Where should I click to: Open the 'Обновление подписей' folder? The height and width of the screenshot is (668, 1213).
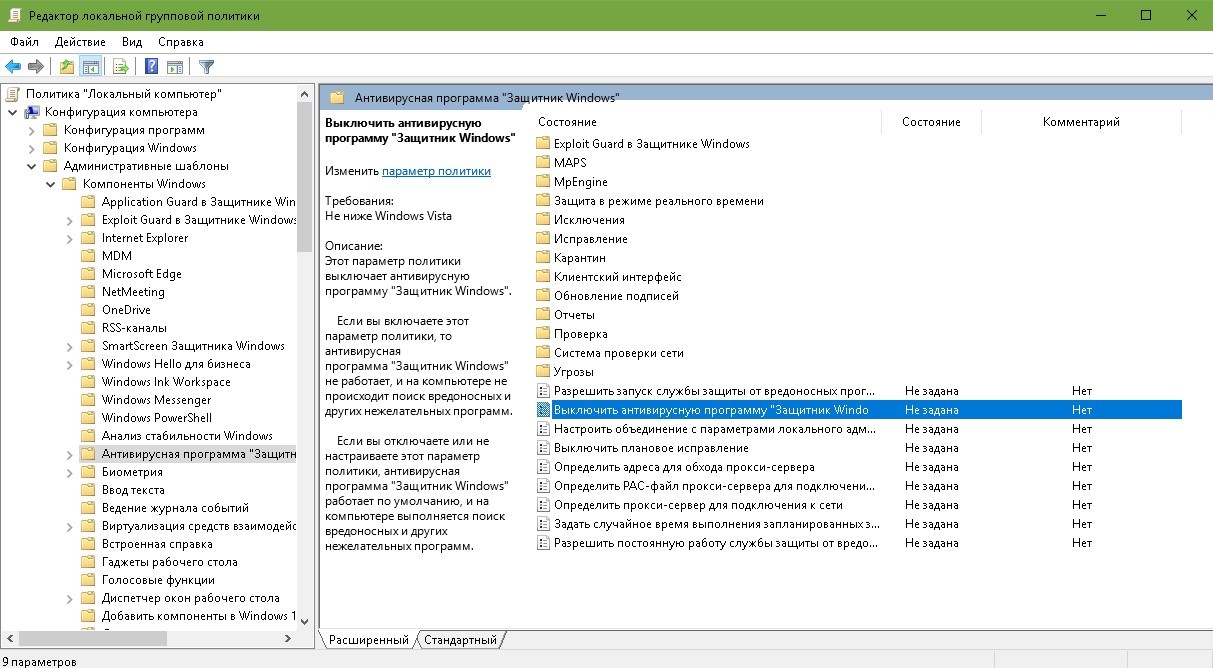616,295
